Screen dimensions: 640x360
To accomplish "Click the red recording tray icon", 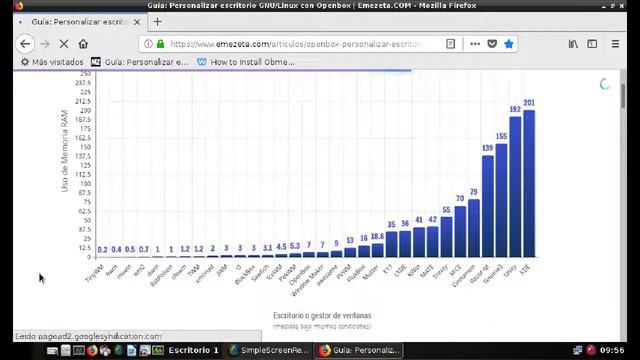I will (591, 350).
